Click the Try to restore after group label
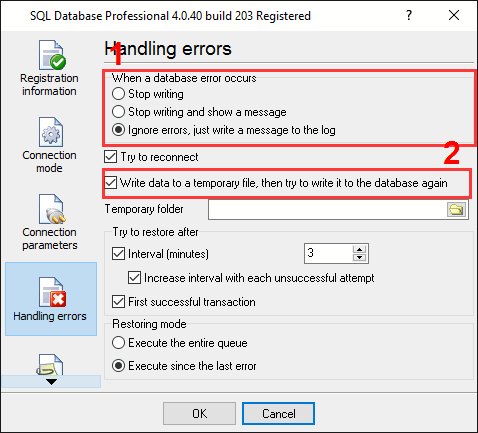478x433 pixels. tap(155, 232)
